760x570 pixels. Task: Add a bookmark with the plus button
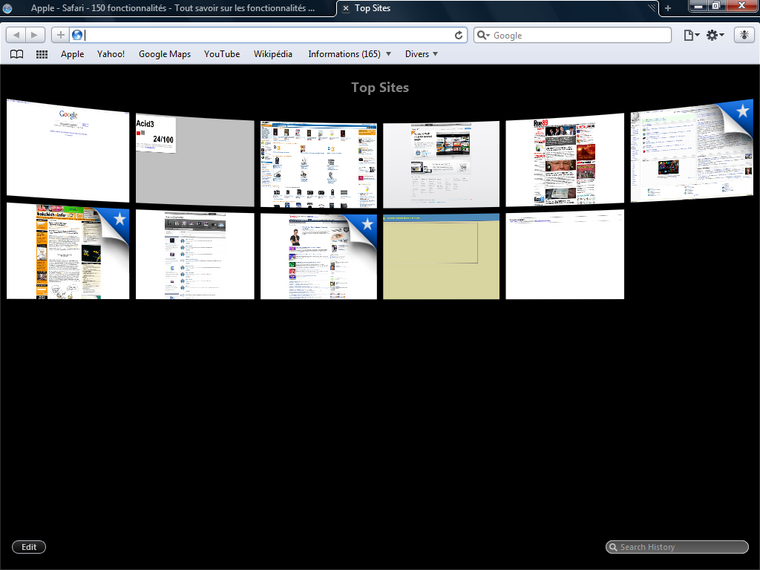61,35
